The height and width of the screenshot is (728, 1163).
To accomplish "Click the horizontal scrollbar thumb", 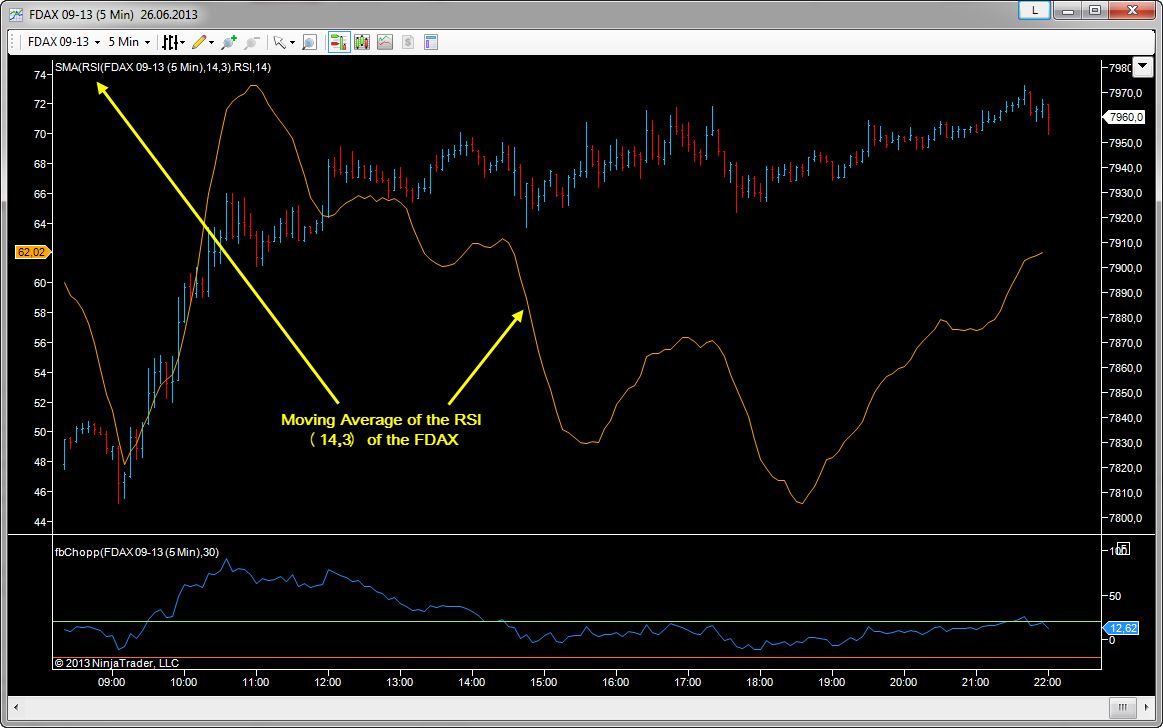I will point(1122,707).
